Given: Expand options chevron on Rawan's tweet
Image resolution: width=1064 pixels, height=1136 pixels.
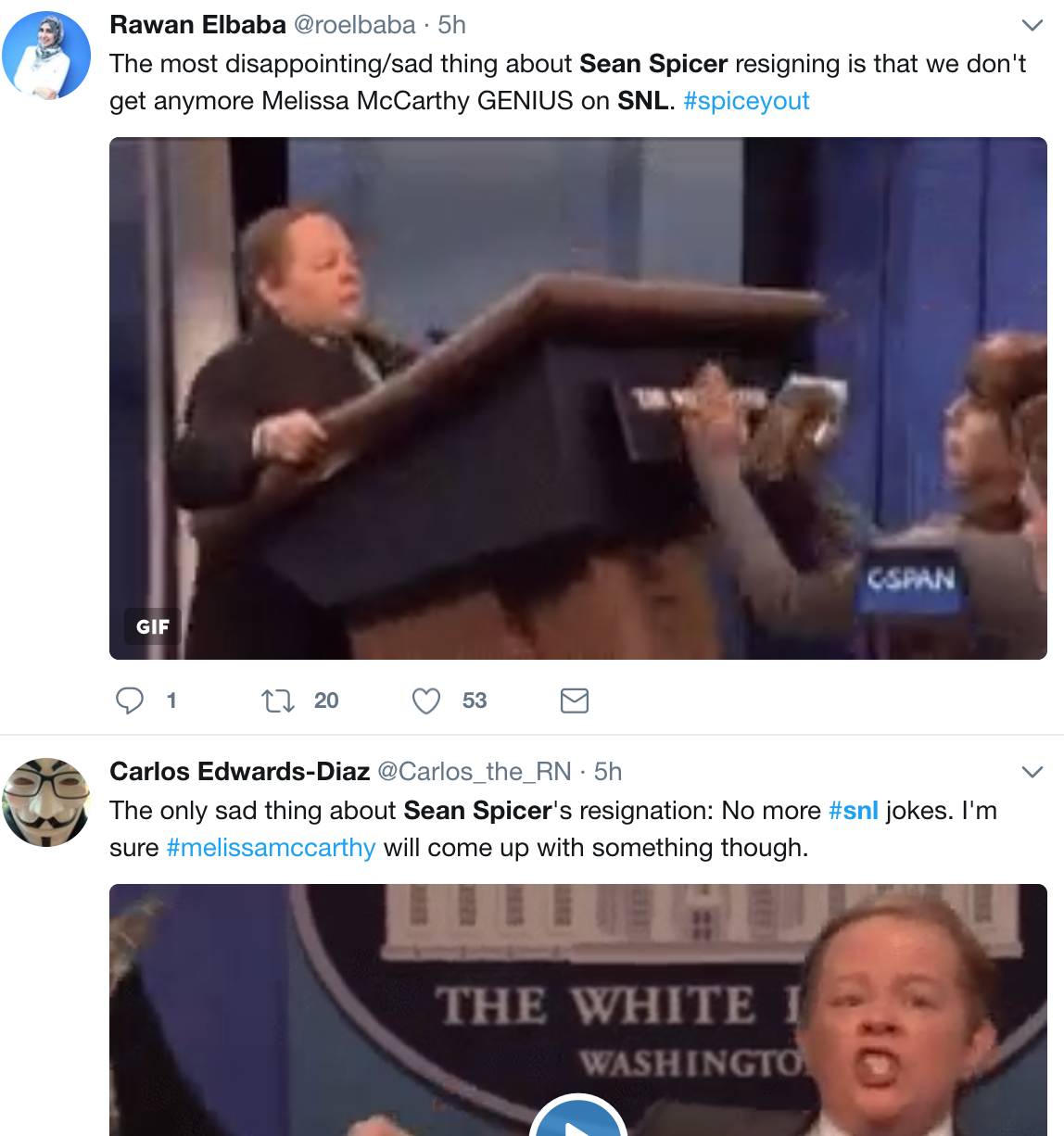Looking at the screenshot, I should tap(1032, 25).
